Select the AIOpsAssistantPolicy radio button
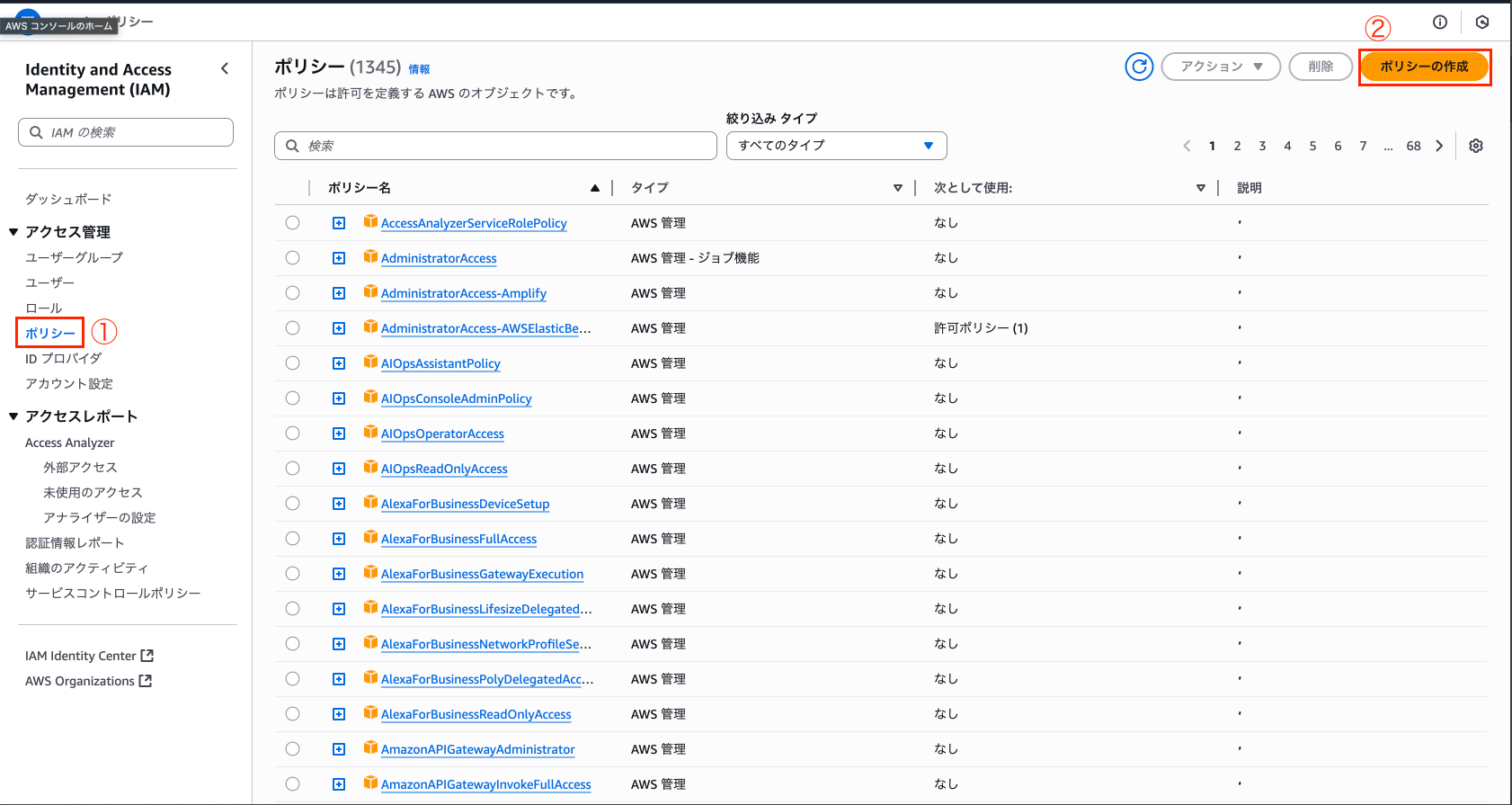1512x805 pixels. tap(293, 362)
